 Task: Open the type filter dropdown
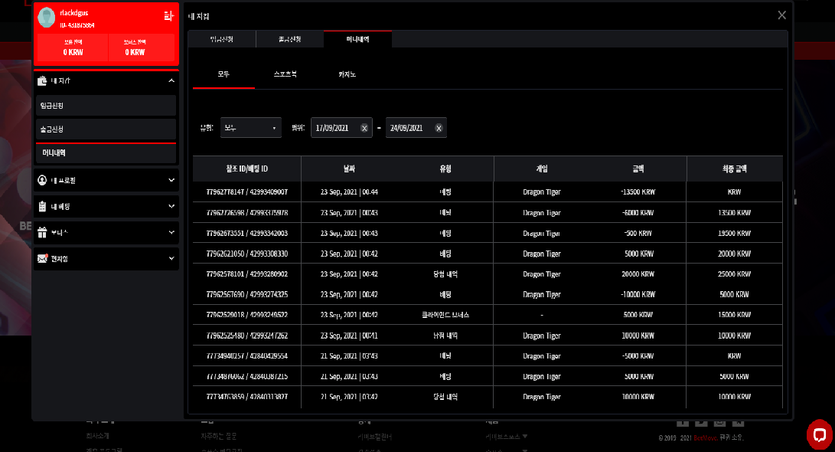click(x=251, y=128)
